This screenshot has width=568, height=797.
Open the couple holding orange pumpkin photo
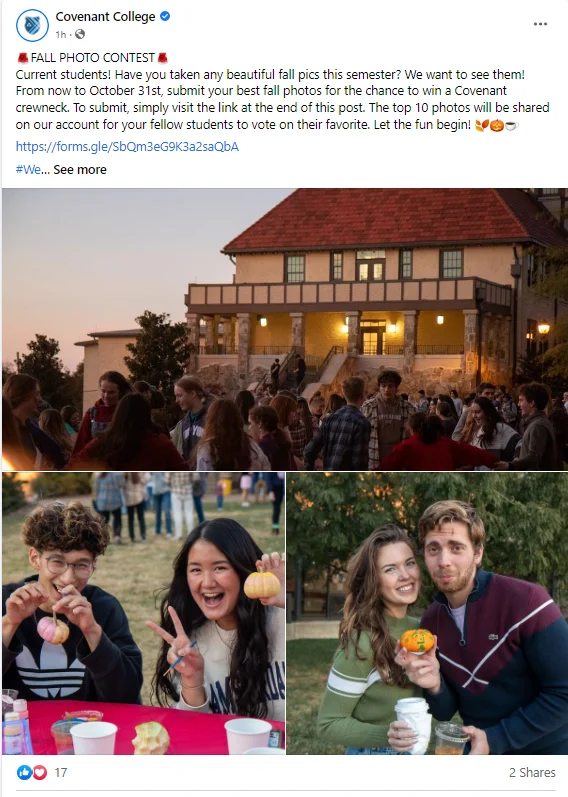[427, 613]
